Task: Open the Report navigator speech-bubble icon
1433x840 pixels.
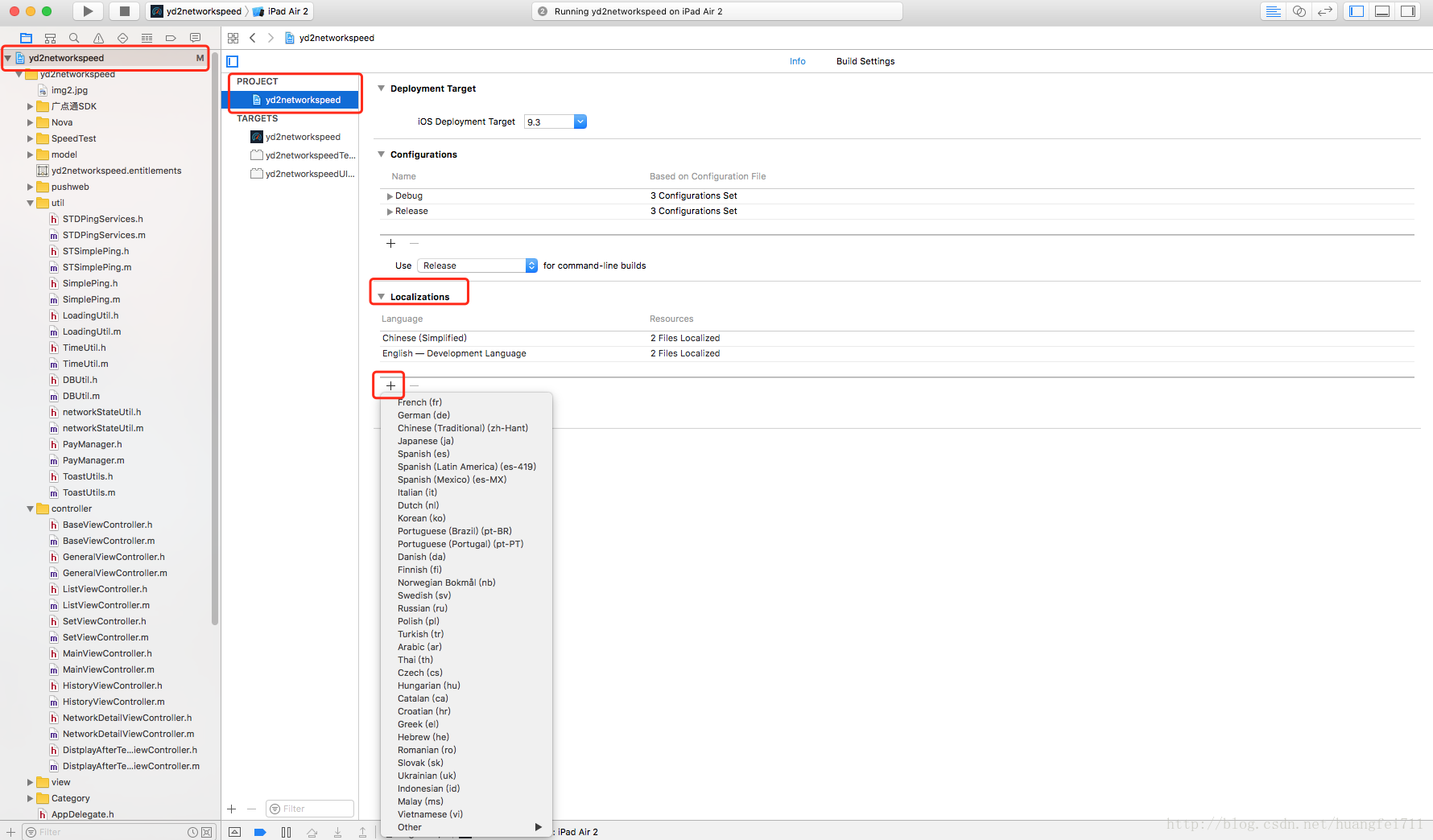Action: click(x=195, y=38)
